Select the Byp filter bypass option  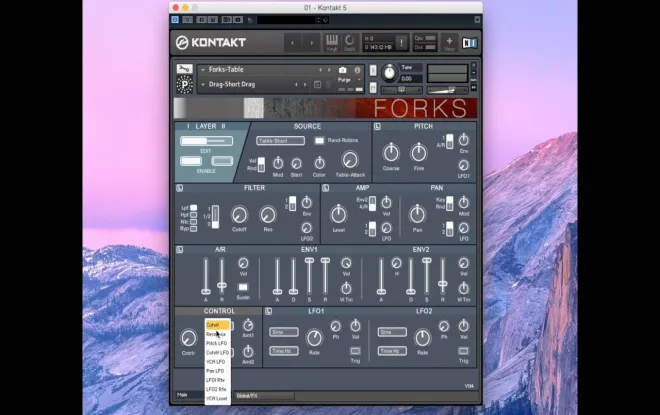193,229
